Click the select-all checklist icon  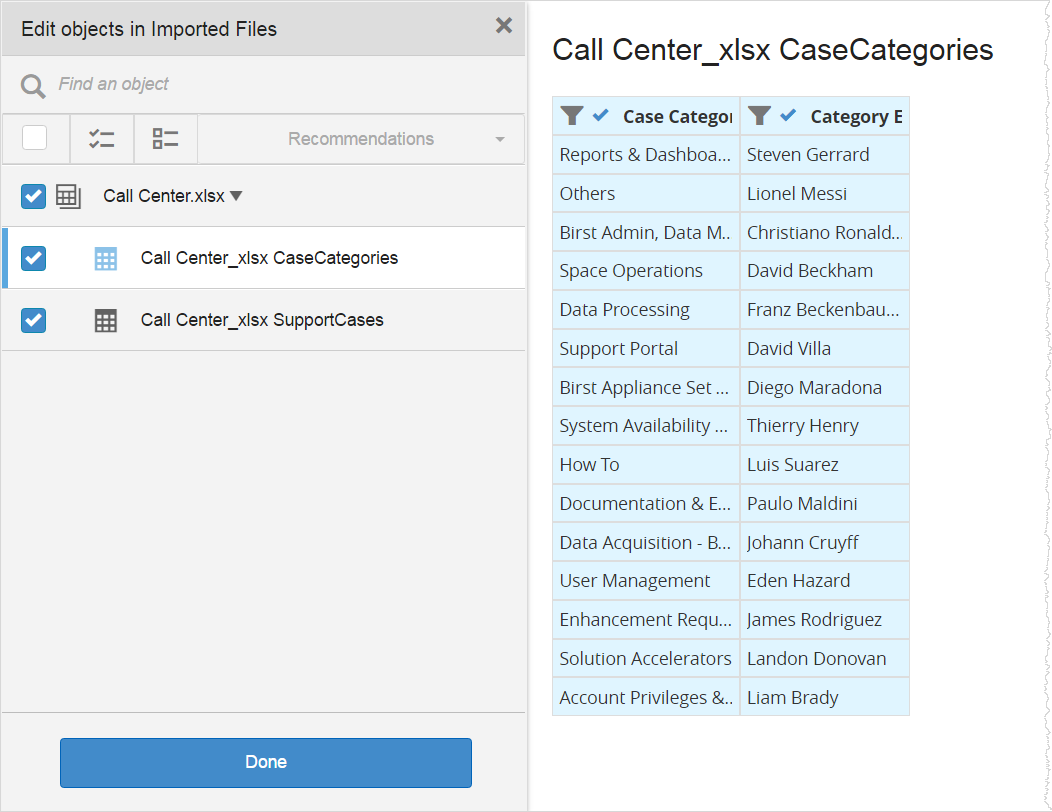102,139
